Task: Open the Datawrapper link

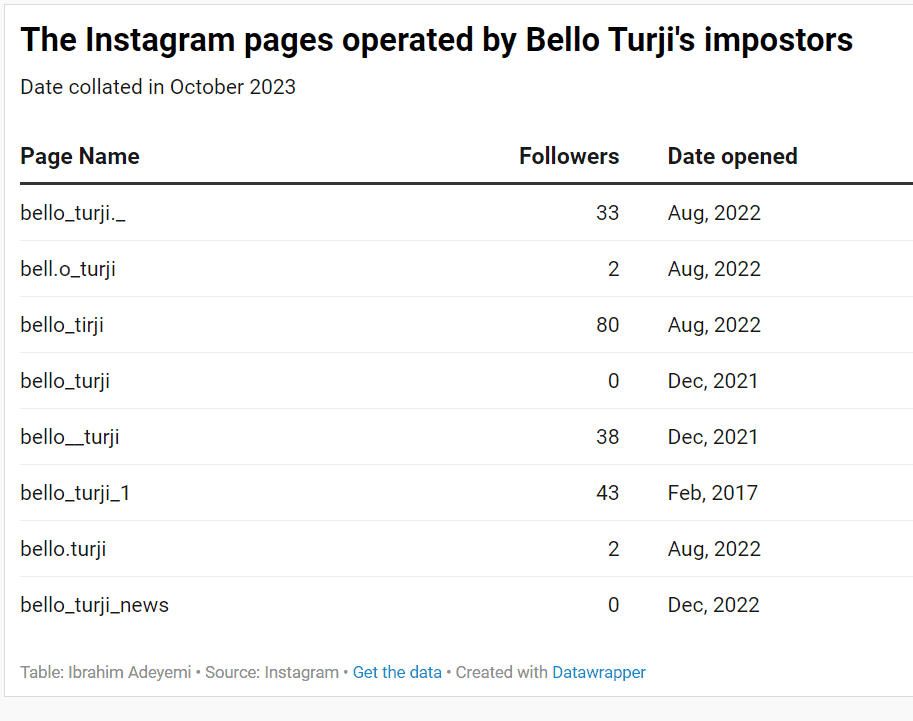Action: coord(599,672)
